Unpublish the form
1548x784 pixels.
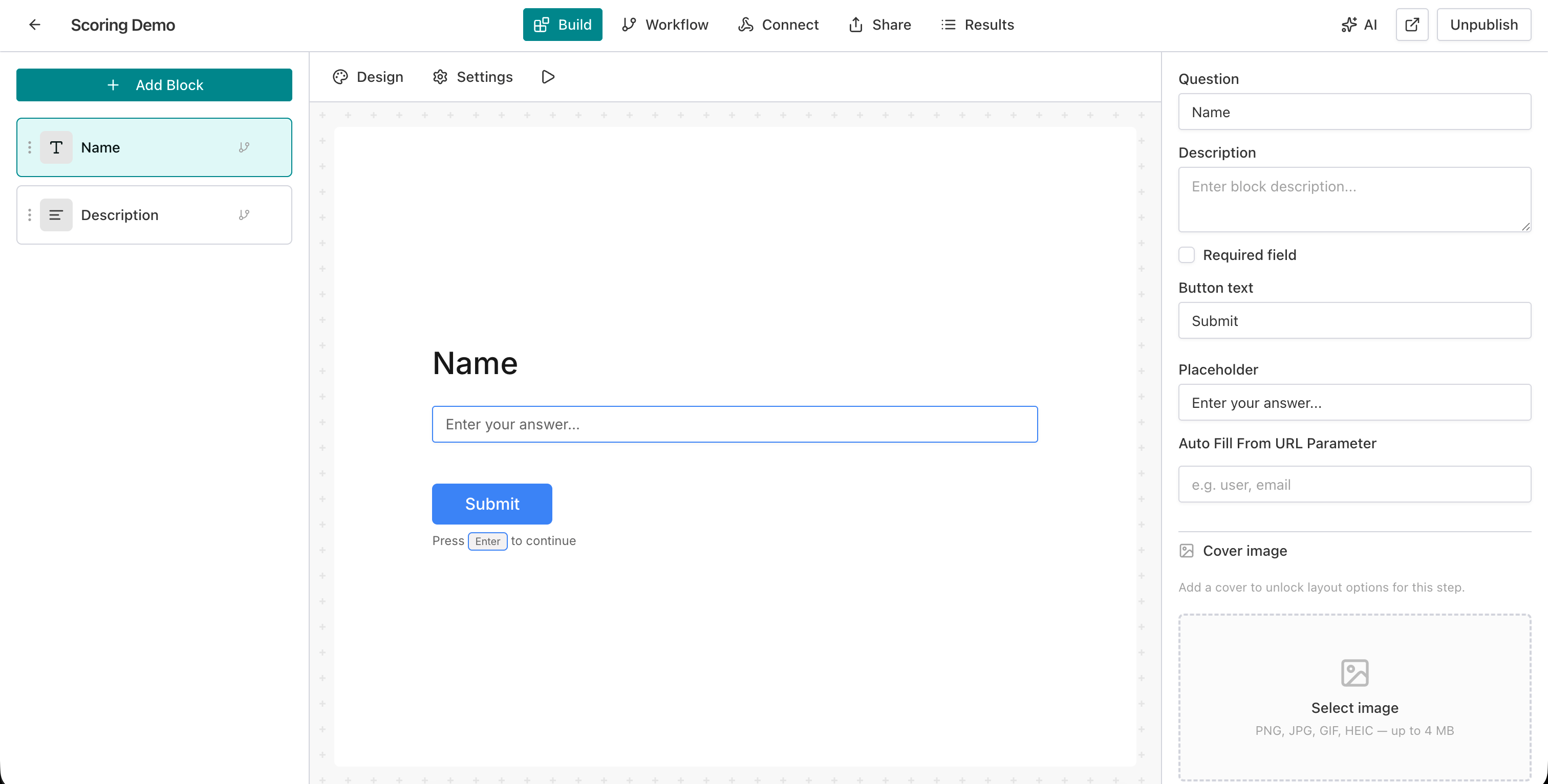(x=1483, y=25)
